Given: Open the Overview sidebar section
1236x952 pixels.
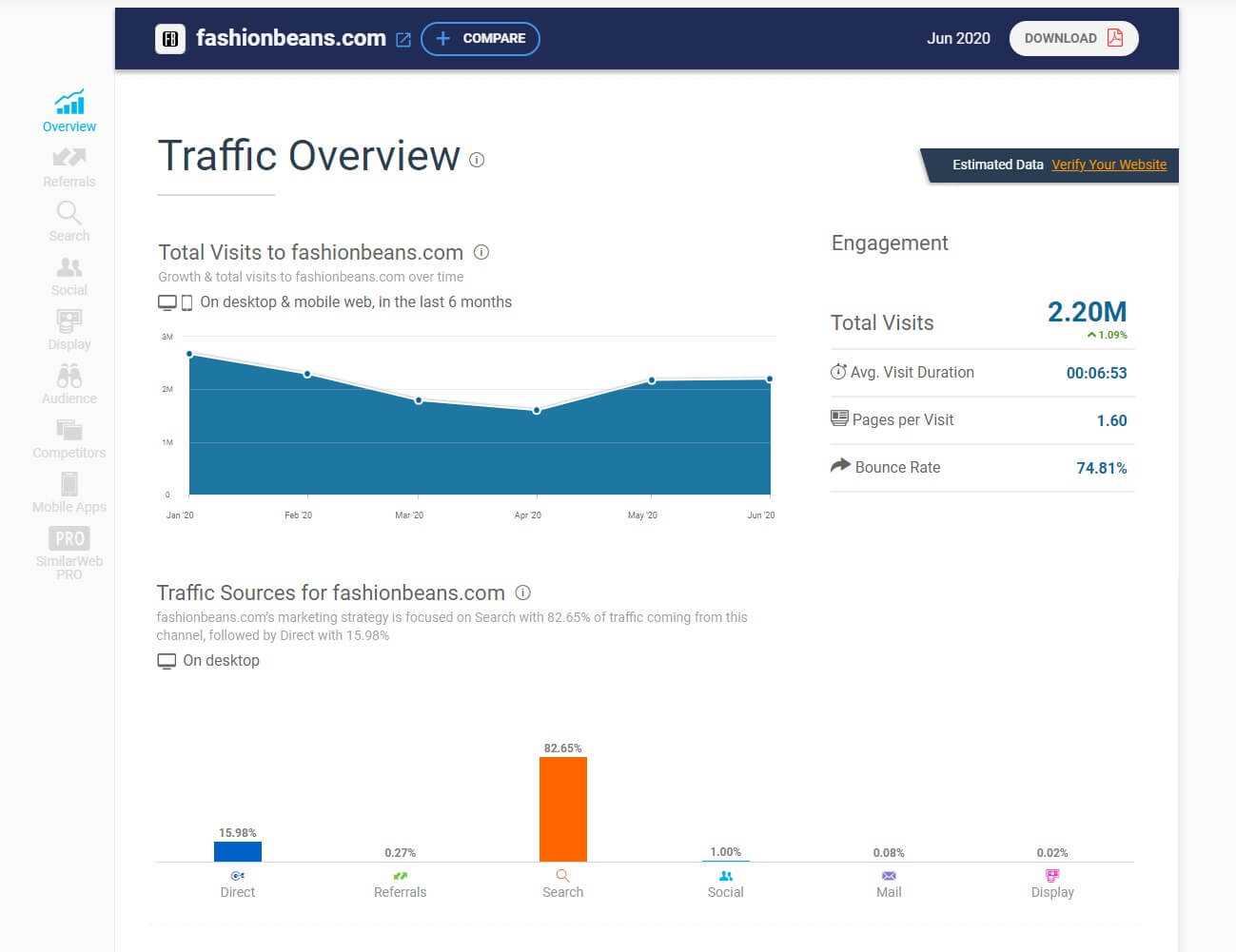Looking at the screenshot, I should [x=69, y=111].
